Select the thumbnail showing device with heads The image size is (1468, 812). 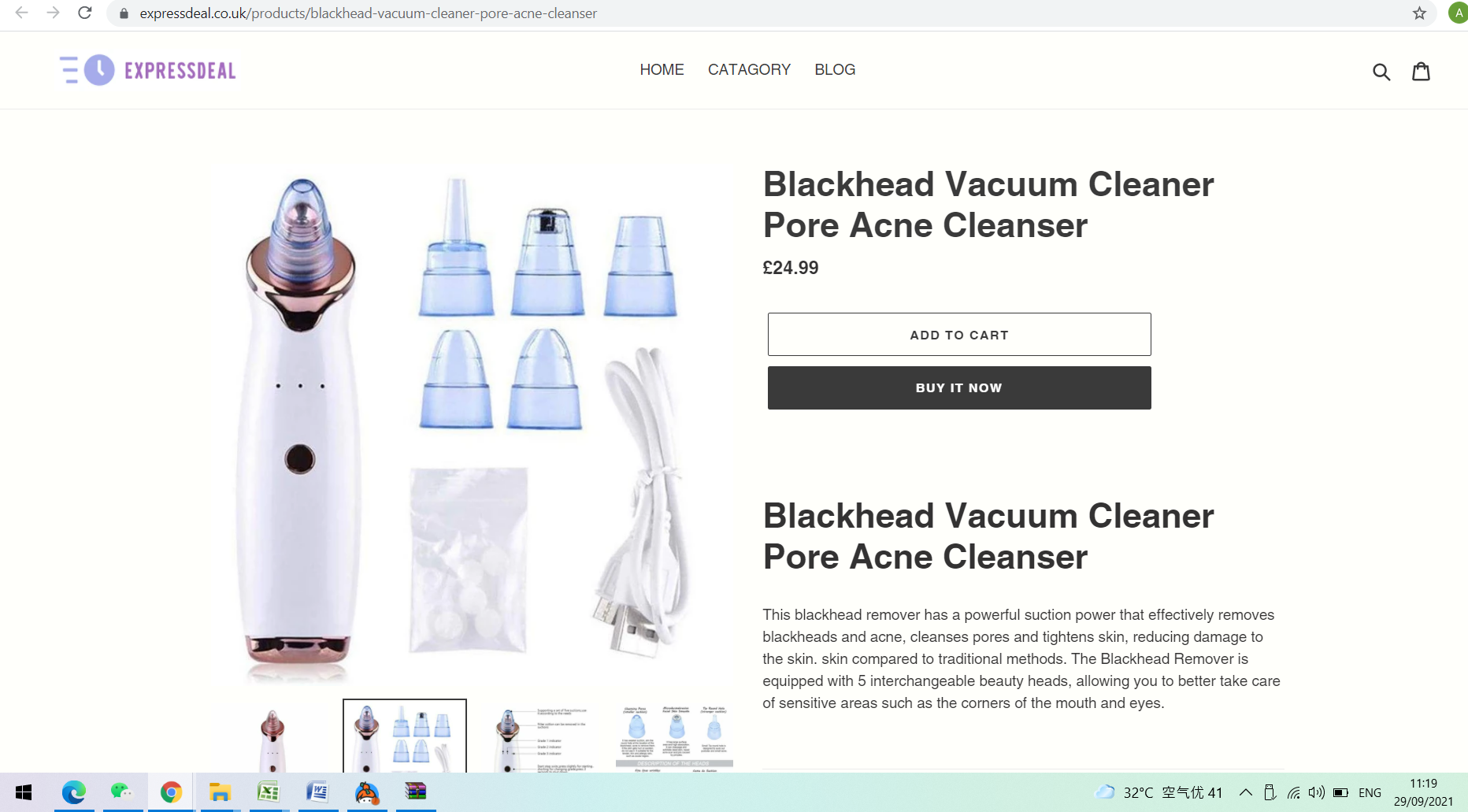[405, 736]
